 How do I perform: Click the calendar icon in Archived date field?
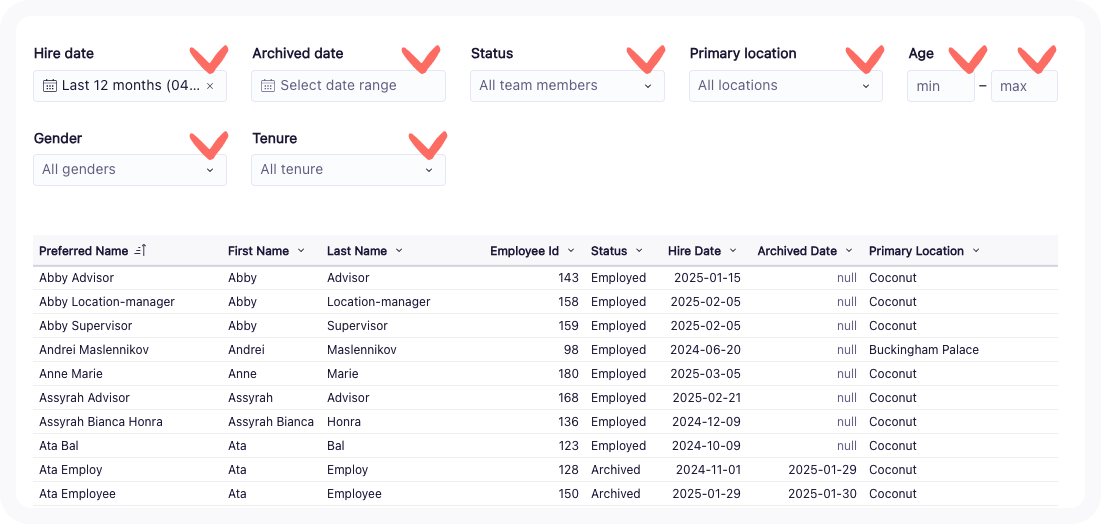(x=268, y=86)
